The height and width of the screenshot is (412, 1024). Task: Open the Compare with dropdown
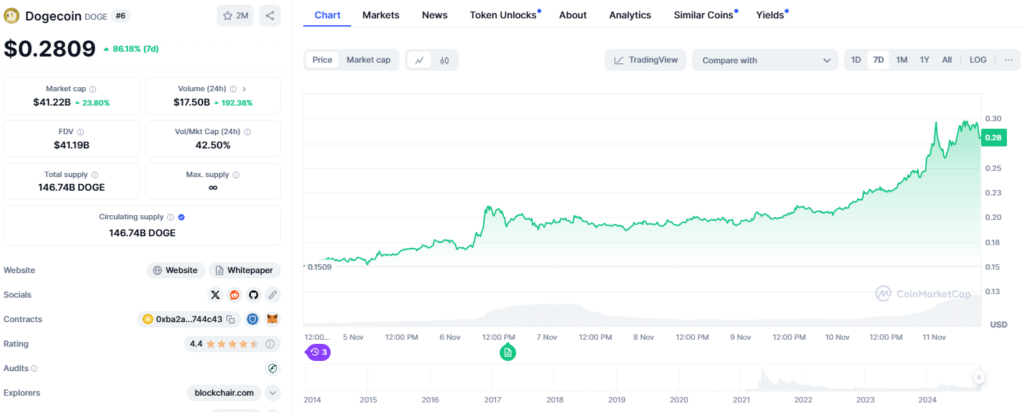pos(765,60)
